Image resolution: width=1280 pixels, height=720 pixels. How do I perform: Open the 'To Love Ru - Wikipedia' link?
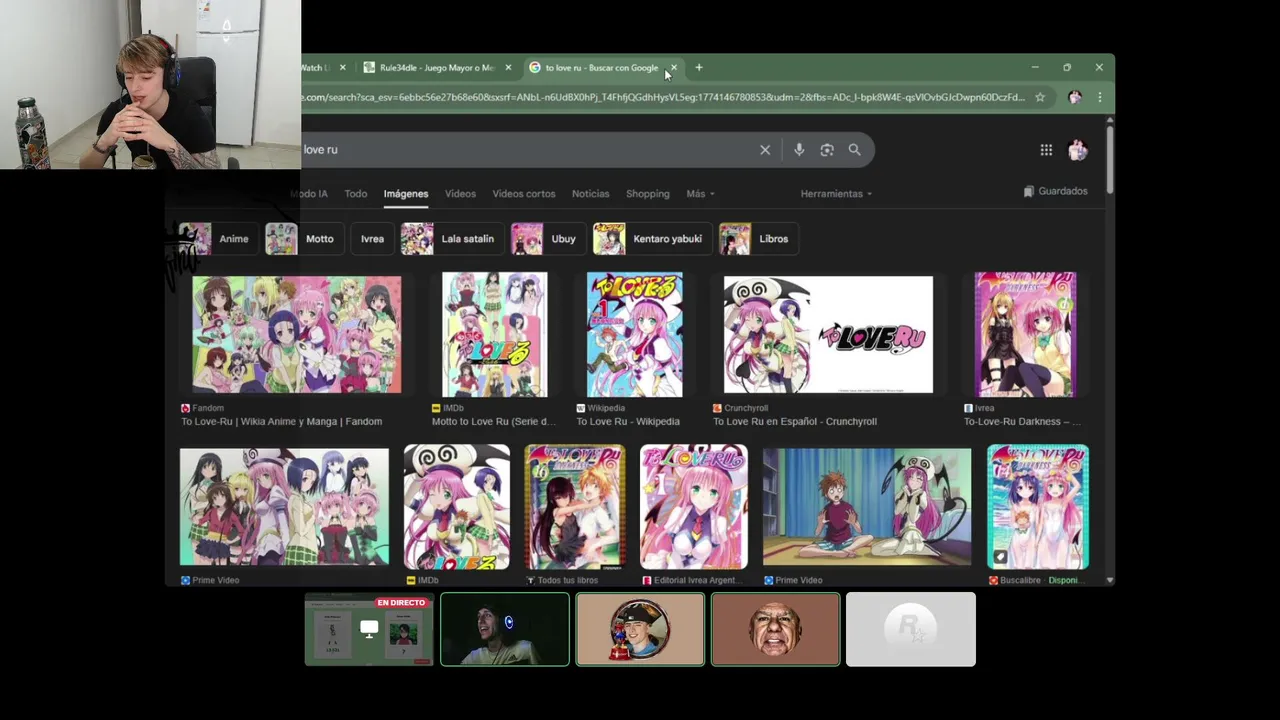pyautogui.click(x=628, y=422)
